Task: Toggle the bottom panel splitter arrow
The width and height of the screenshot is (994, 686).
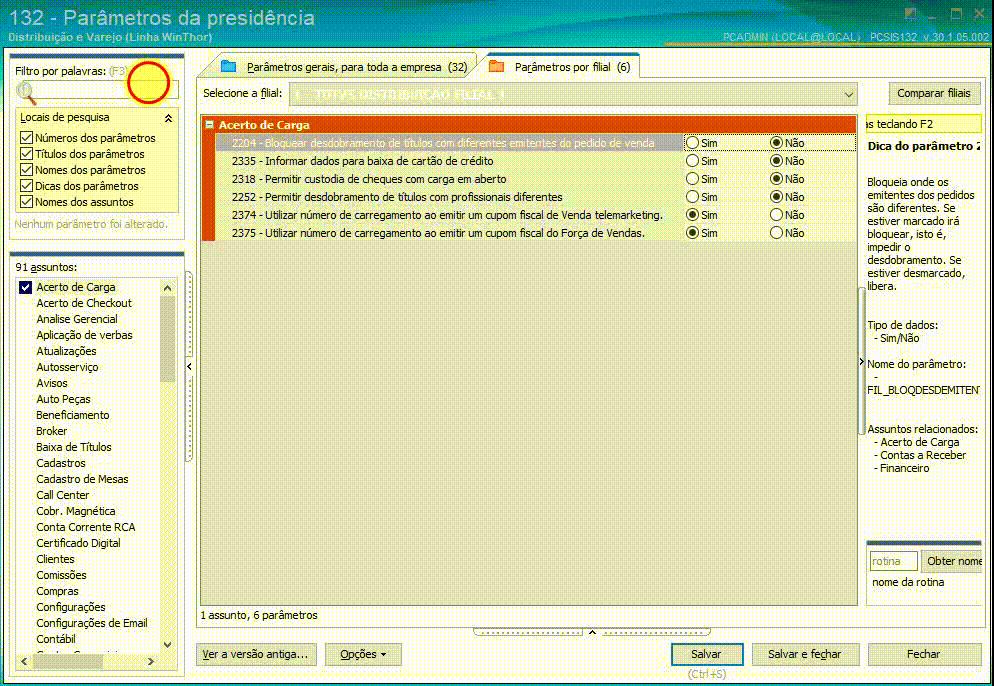Action: point(592,632)
